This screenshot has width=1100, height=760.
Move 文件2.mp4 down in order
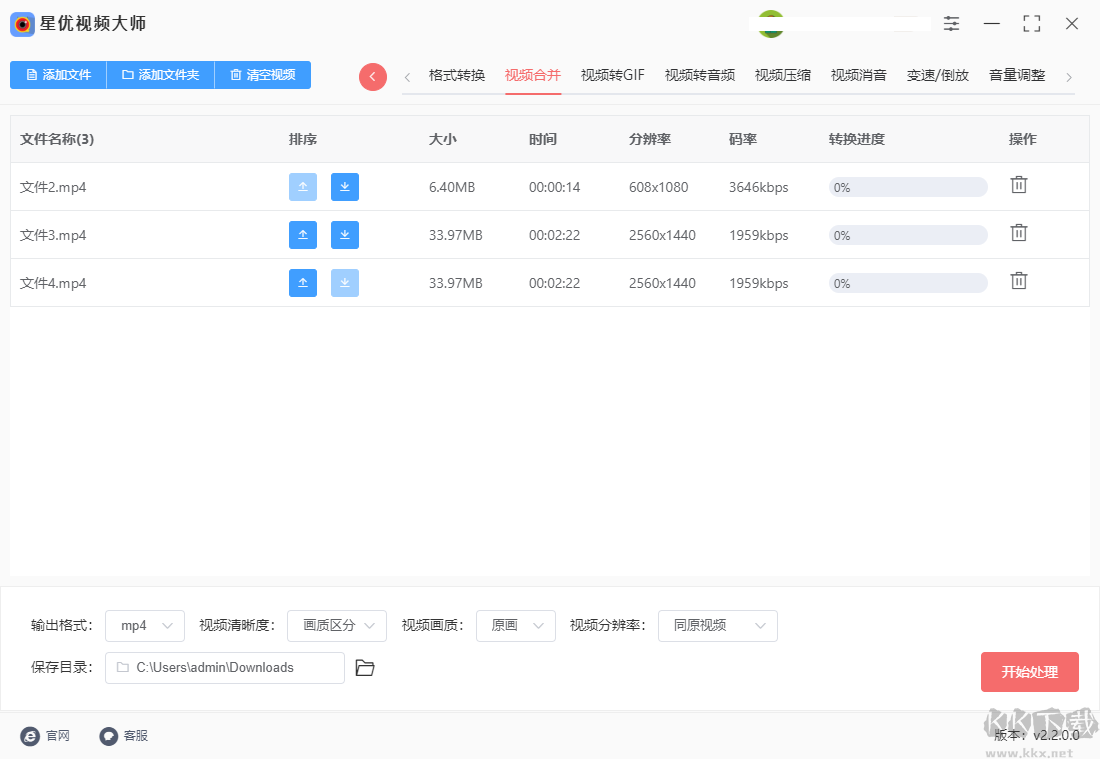[345, 187]
